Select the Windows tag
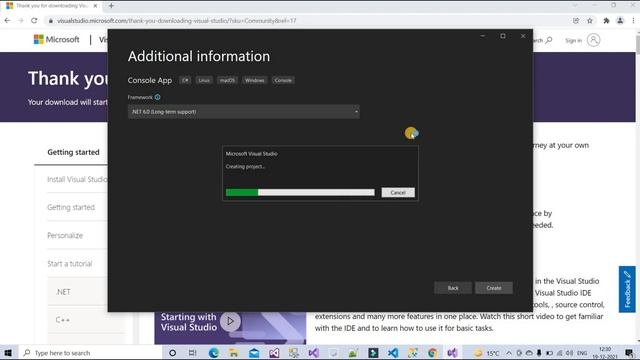The height and width of the screenshot is (360, 640). pyautogui.click(x=255, y=80)
